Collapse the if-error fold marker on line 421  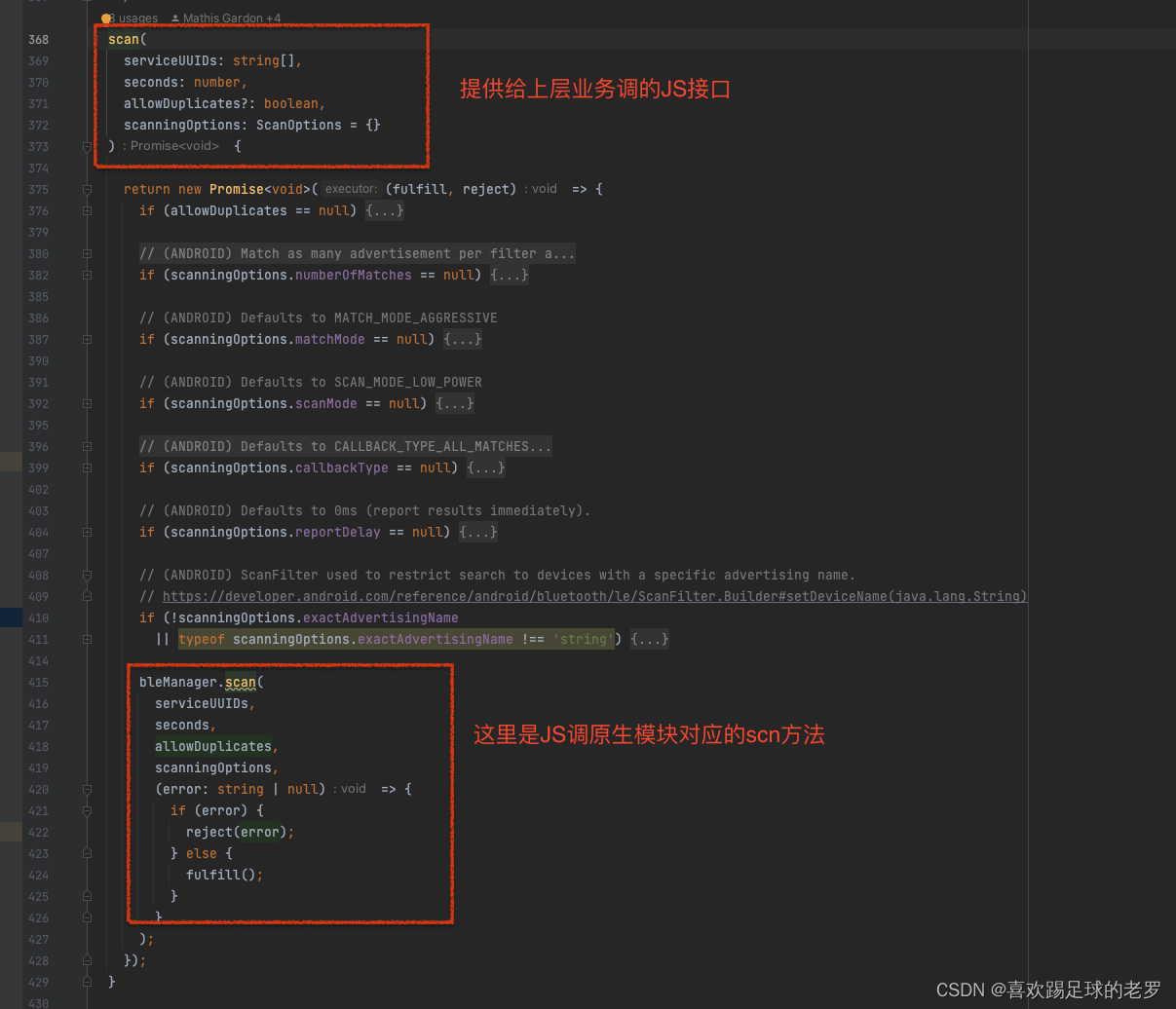(87, 811)
